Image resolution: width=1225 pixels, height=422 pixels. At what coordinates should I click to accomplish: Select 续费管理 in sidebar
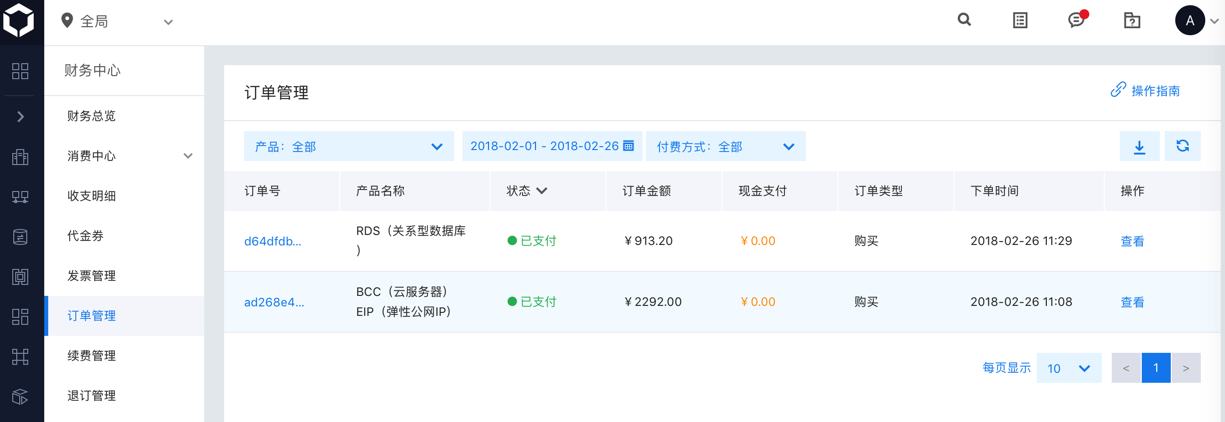[x=91, y=356]
